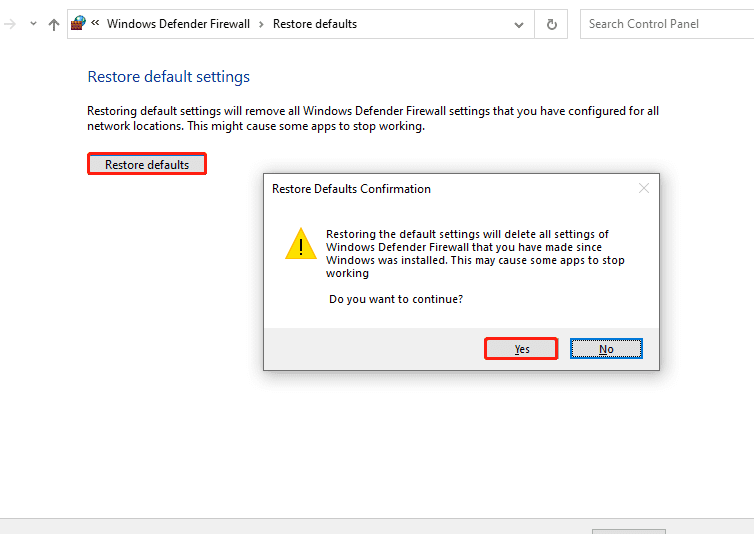This screenshot has width=754, height=534.
Task: Go up one level with Up arrow
Action: [54, 24]
